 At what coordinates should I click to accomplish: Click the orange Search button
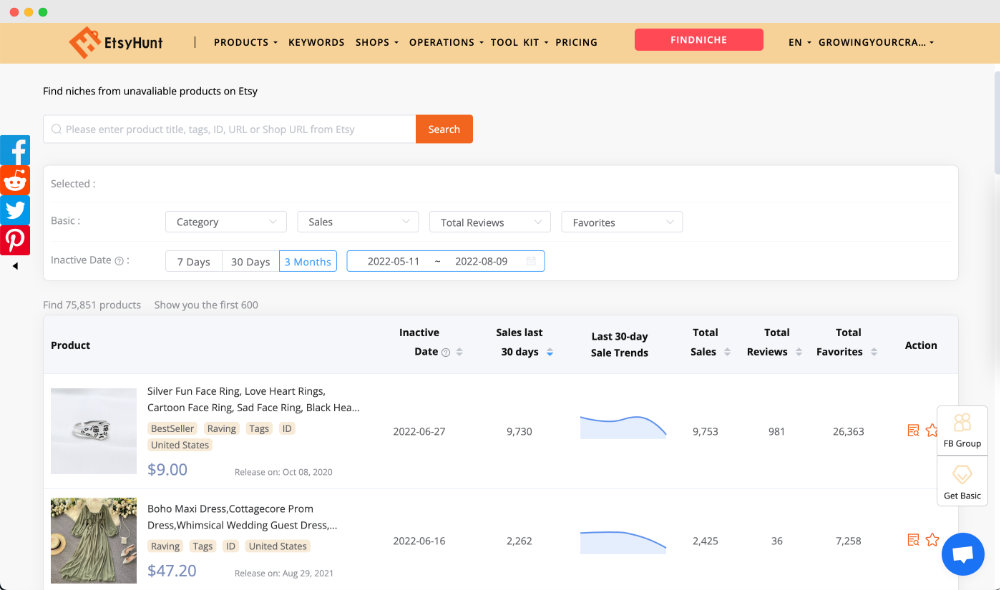[x=444, y=129]
